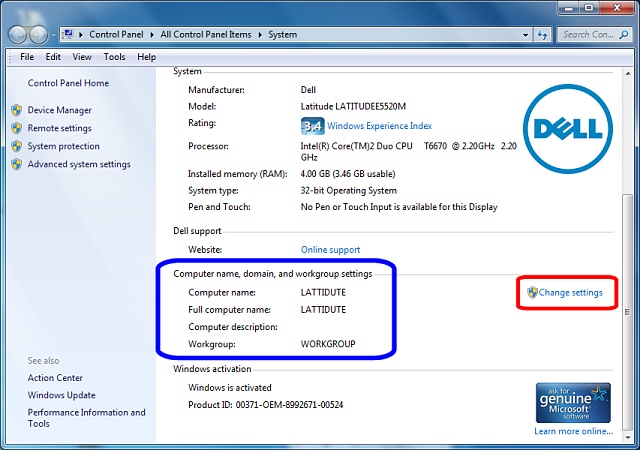
Task: Click the Refresh button next to address bar
Action: 542,35
